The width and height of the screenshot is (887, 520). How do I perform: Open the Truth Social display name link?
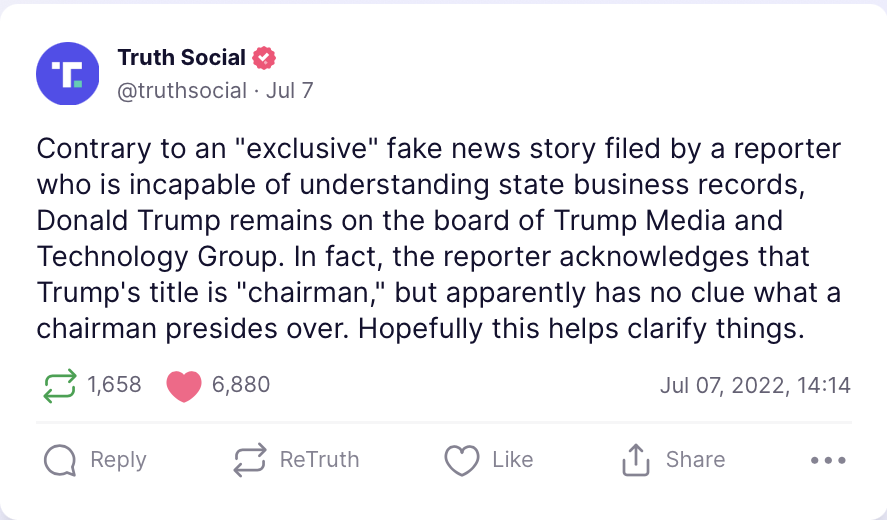[182, 58]
